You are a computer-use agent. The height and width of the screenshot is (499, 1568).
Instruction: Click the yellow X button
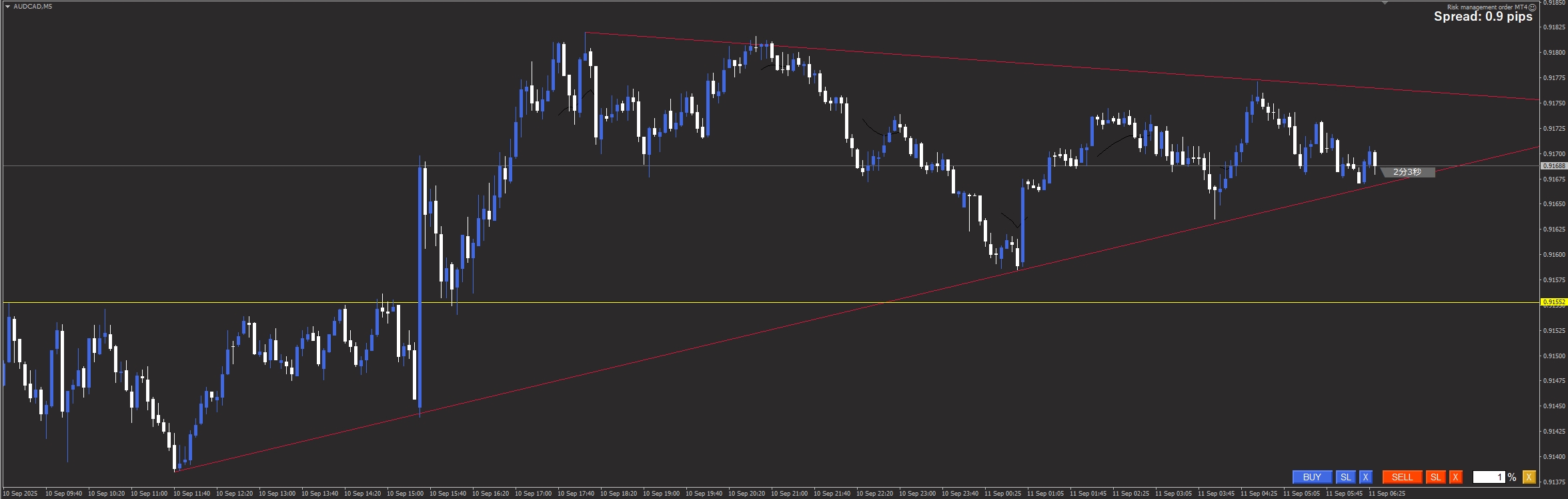point(1529,477)
